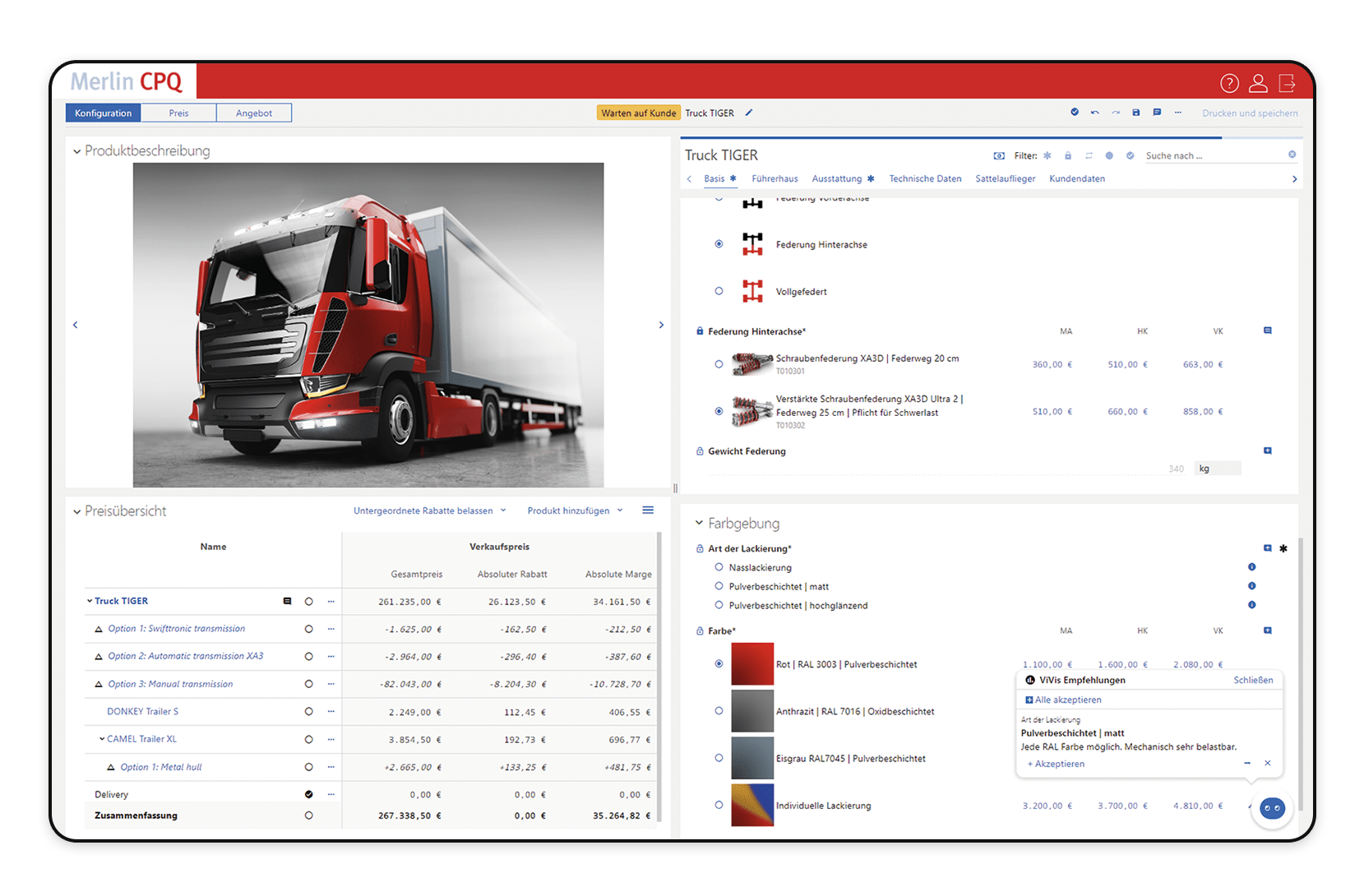The image size is (1364, 896).
Task: Dismiss the Pulverbeschichtet matt recommendation with X
Action: tap(1268, 764)
